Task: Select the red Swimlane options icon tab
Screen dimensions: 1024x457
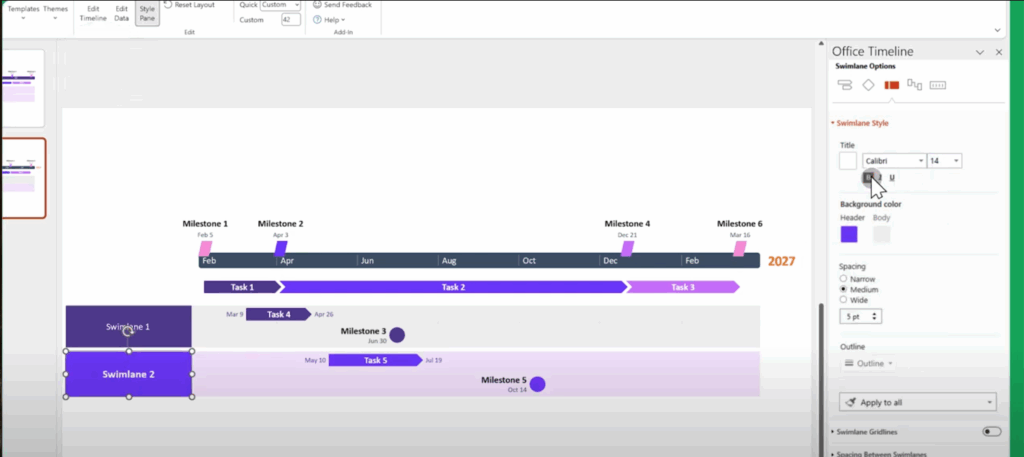Action: 891,85
